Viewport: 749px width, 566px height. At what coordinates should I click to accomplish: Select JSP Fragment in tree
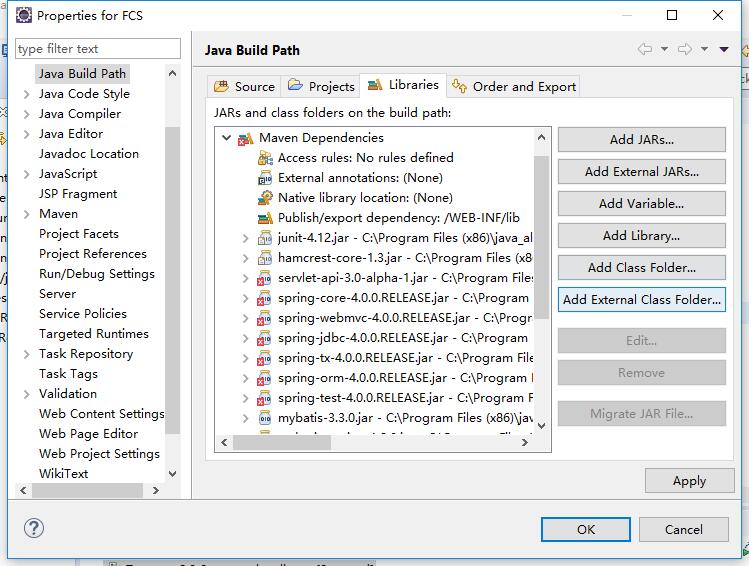pyautogui.click(x=78, y=194)
